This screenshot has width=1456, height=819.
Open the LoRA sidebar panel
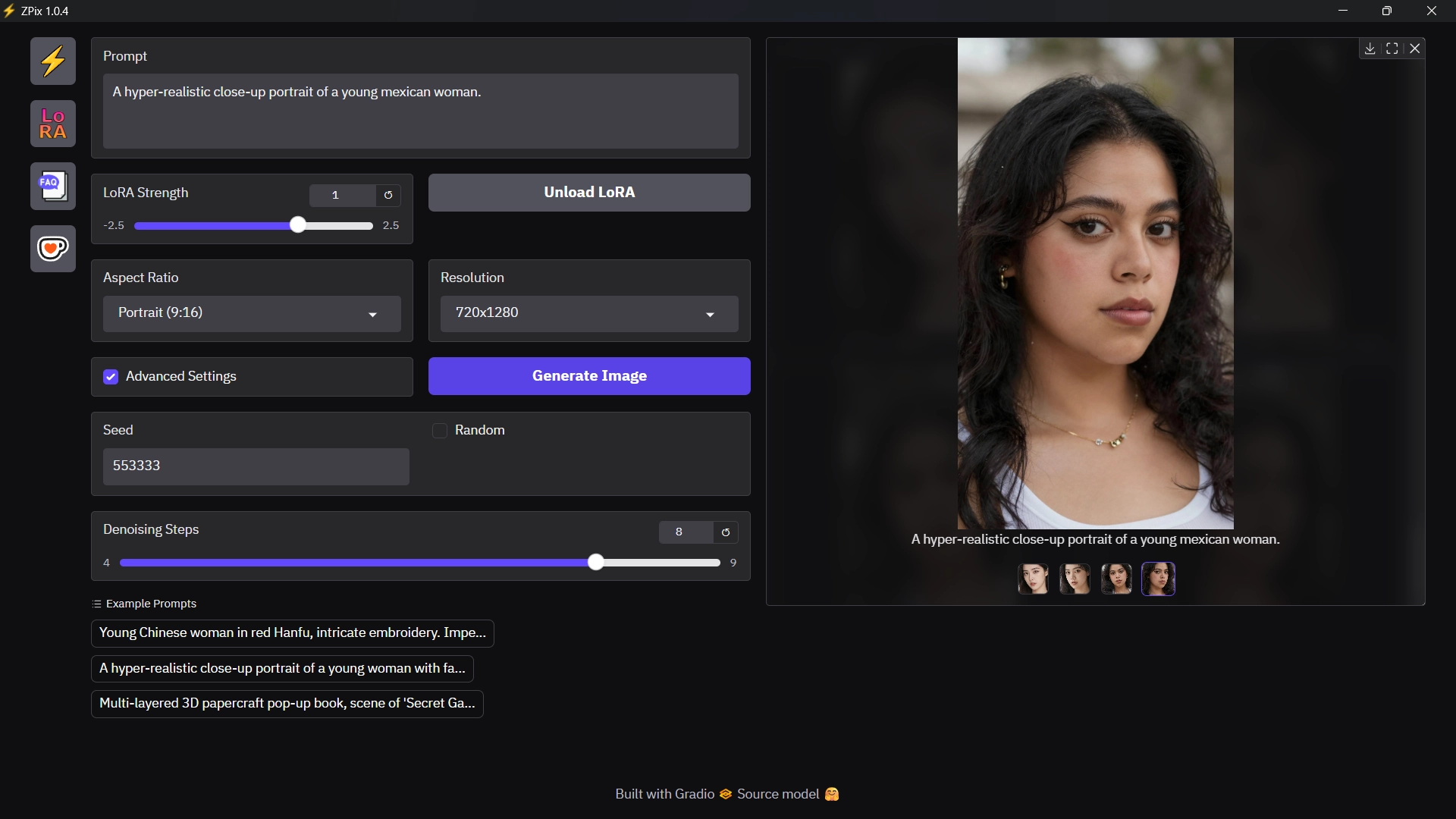click(x=53, y=124)
